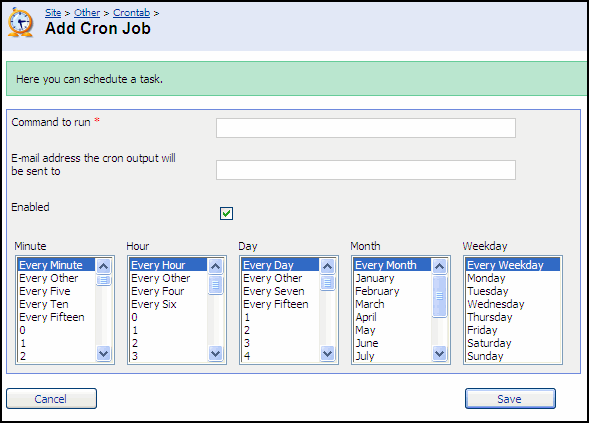The width and height of the screenshot is (589, 423).
Task: Toggle the Enabled checkbox
Action: (x=226, y=213)
